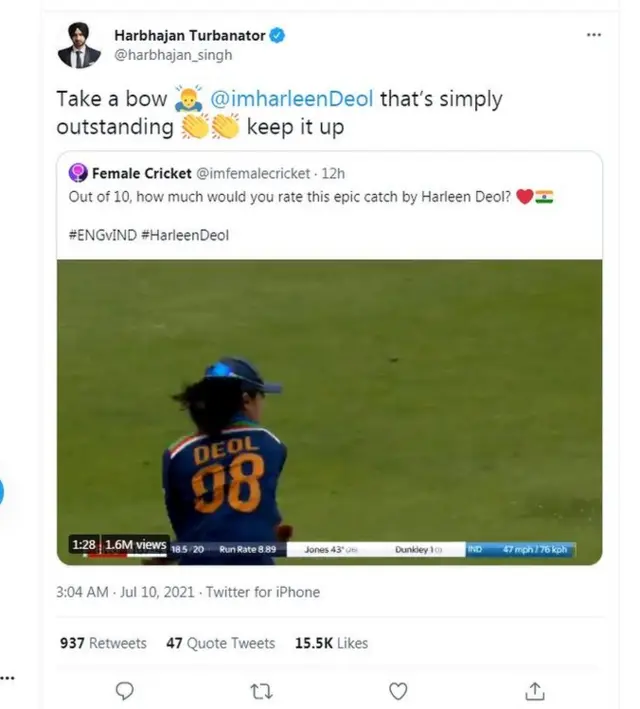
Task: Open the @imharleenDeol mention link
Action: tap(303, 99)
